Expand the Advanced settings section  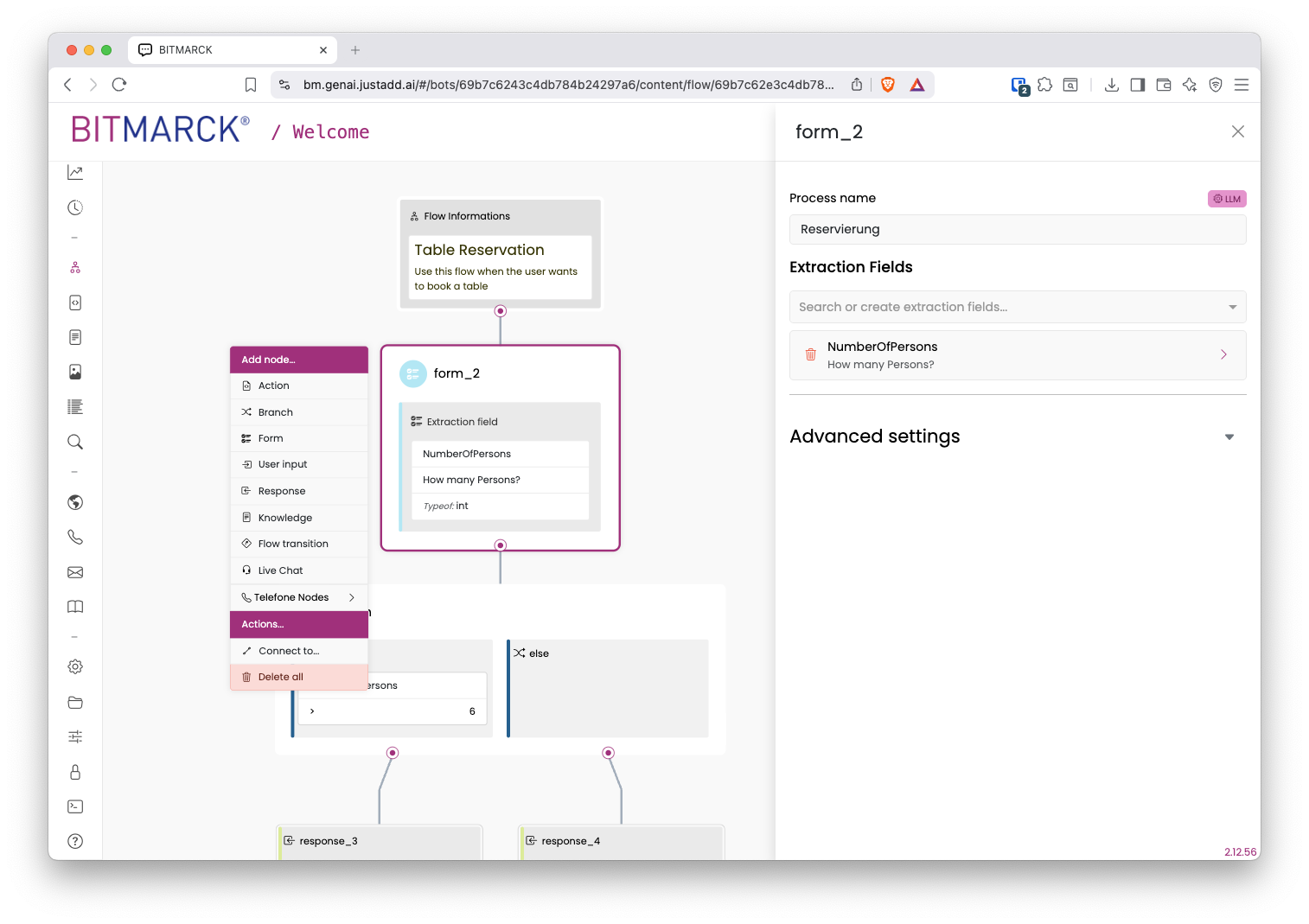pyautogui.click(x=1229, y=437)
